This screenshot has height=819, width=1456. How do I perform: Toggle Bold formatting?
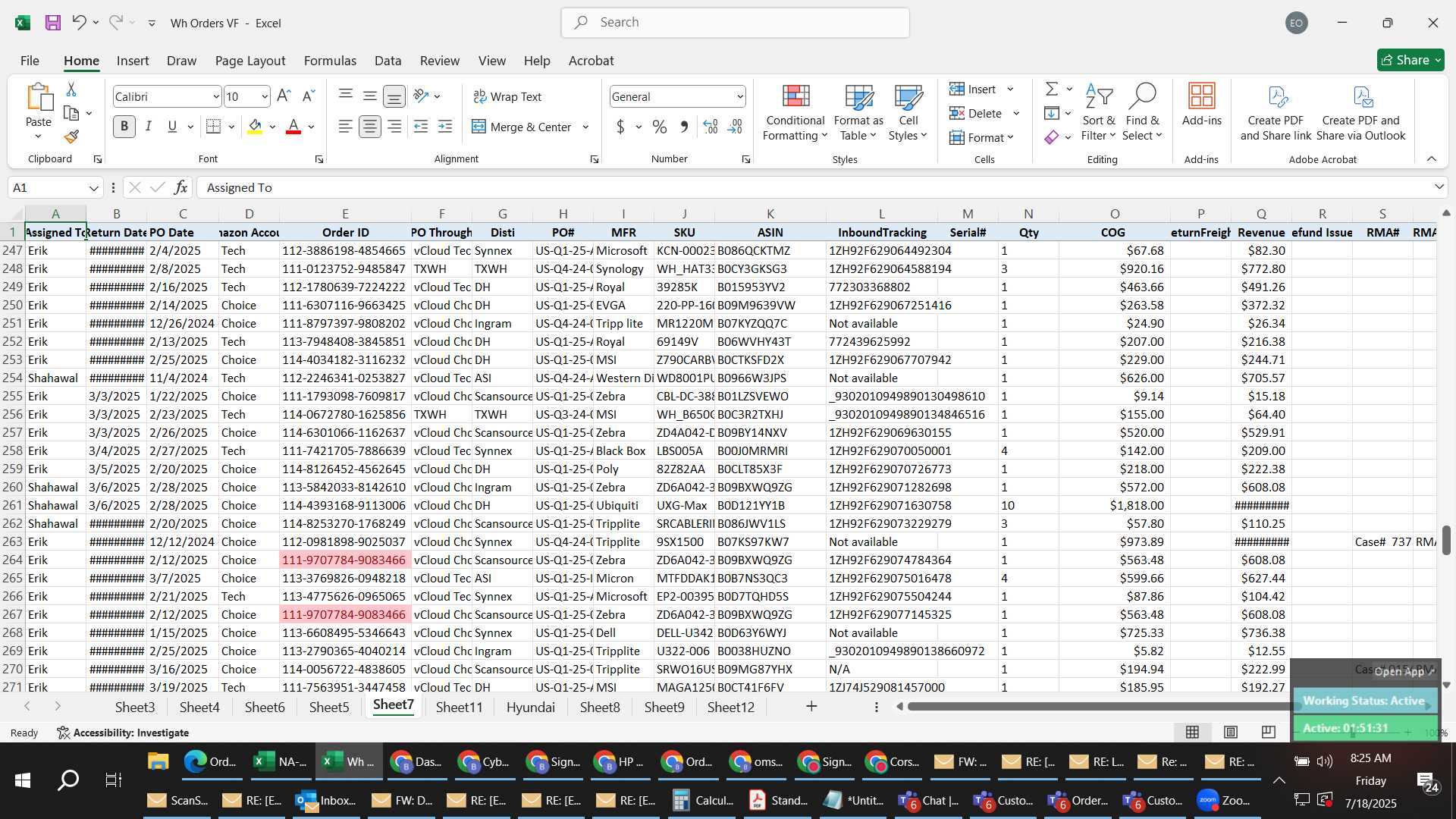(124, 127)
